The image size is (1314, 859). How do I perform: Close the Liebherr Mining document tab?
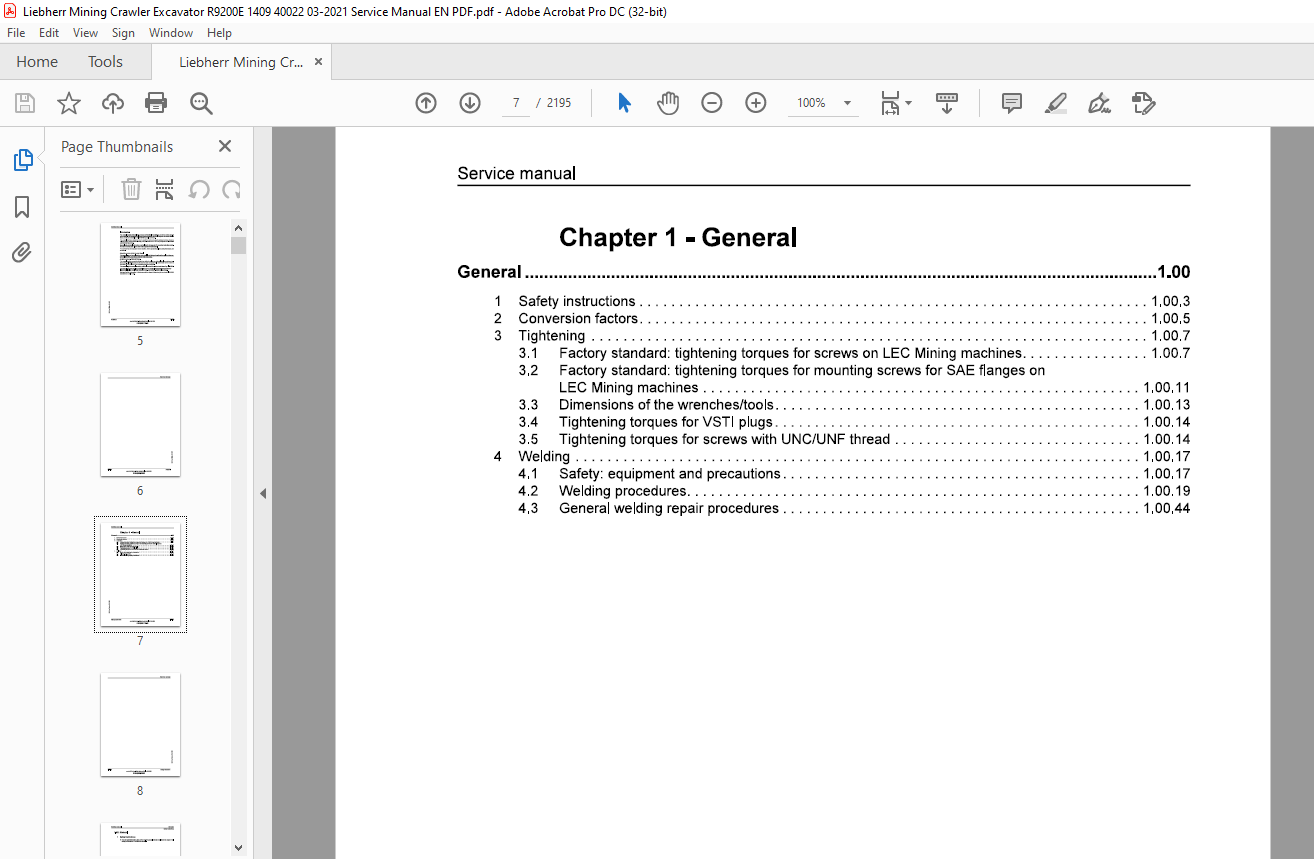tap(318, 62)
